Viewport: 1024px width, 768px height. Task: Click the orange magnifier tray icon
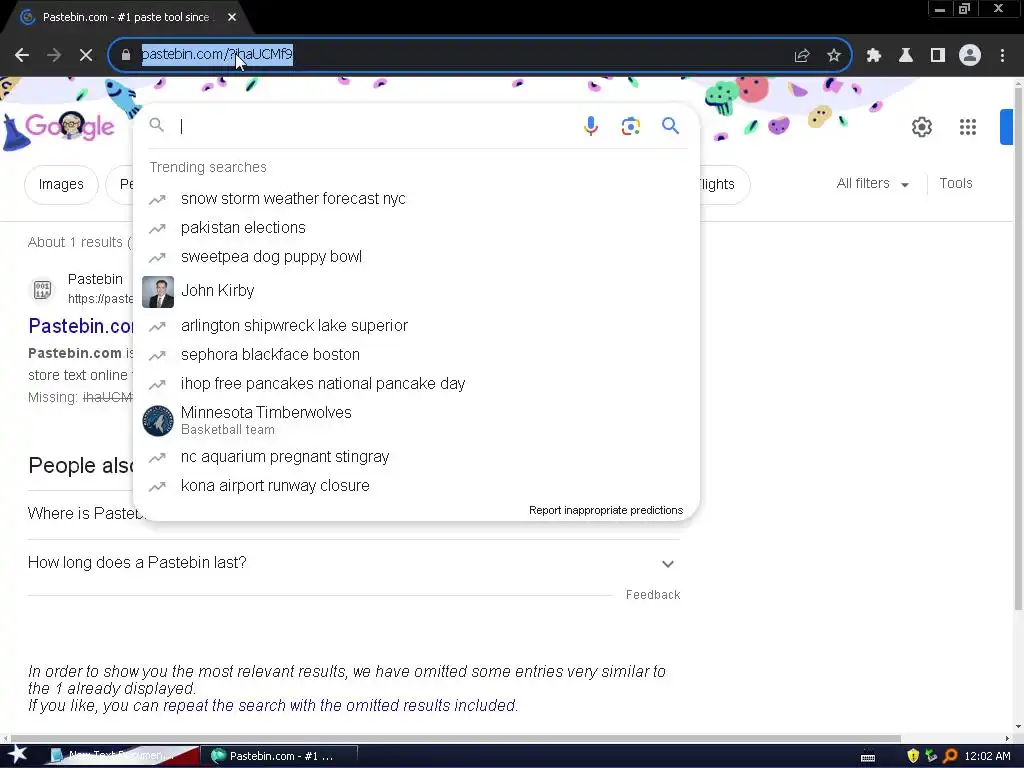coord(950,756)
